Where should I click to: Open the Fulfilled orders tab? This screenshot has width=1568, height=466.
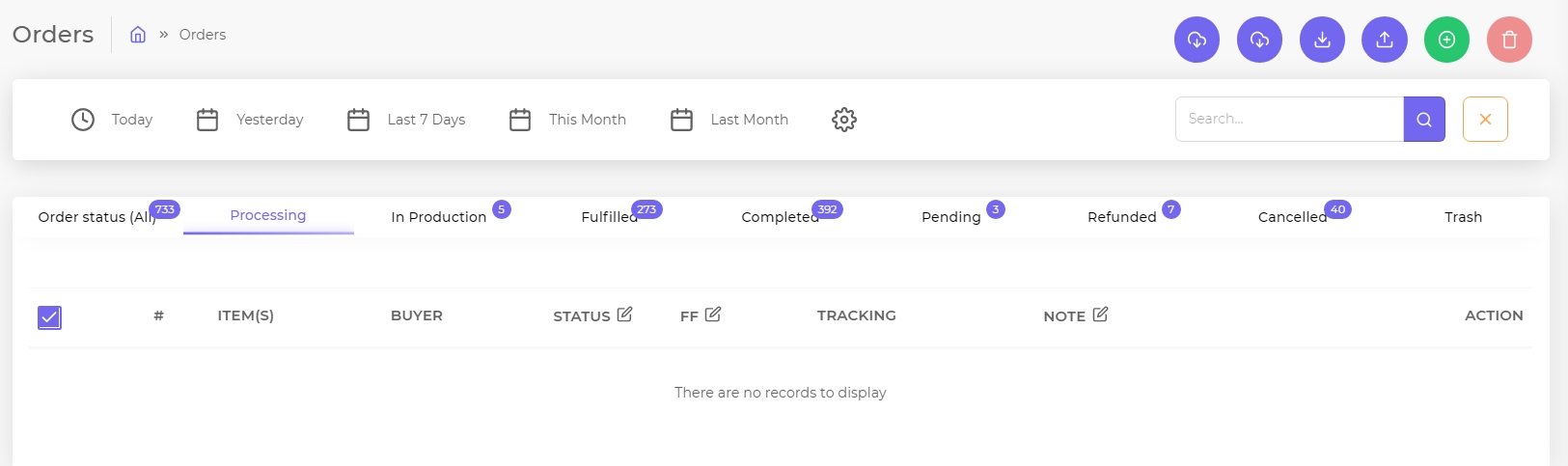(x=610, y=217)
